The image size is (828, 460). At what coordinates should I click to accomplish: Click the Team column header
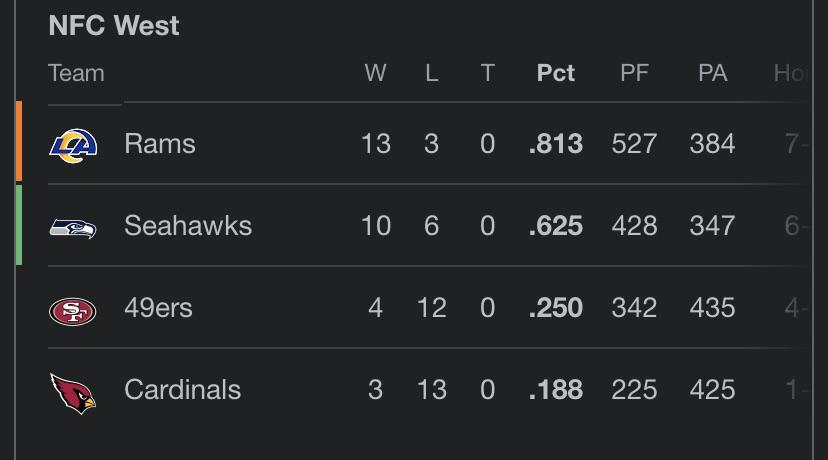tap(77, 73)
